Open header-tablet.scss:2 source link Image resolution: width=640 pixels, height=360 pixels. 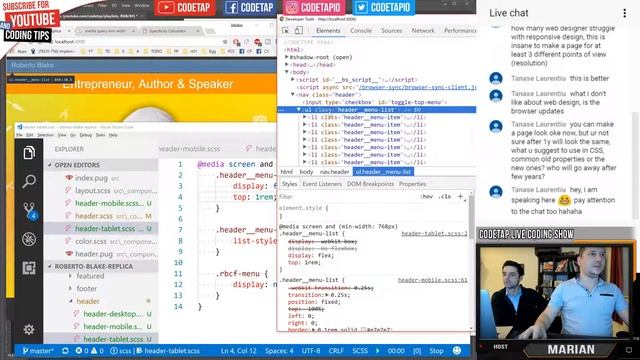click(434, 233)
